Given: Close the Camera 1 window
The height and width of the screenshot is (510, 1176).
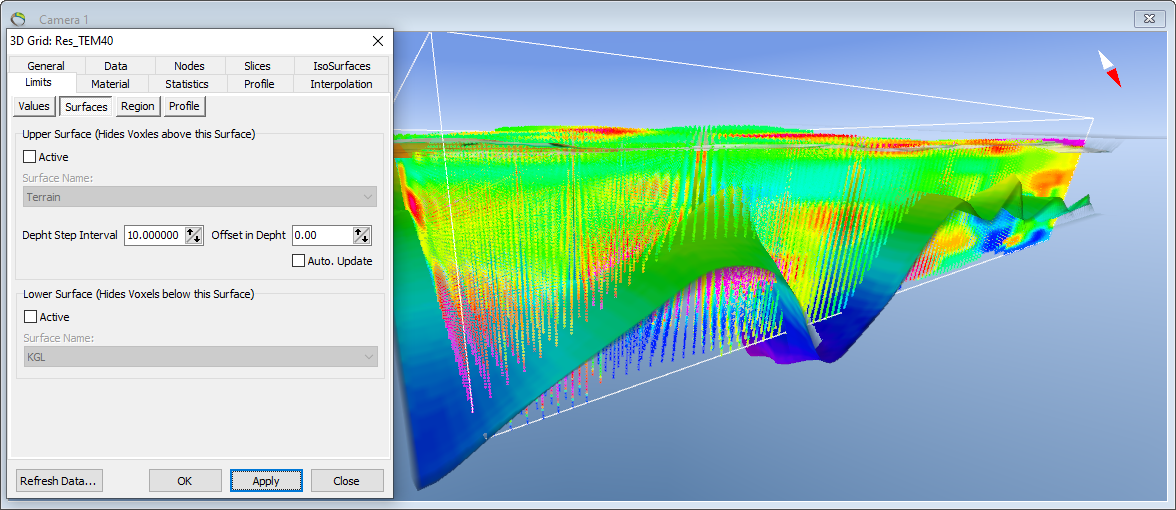Looking at the screenshot, I should pyautogui.click(x=1148, y=19).
